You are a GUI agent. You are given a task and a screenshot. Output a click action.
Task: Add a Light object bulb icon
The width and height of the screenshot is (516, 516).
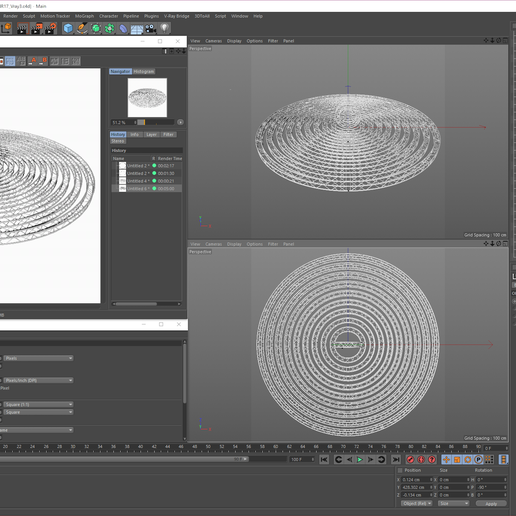click(164, 29)
